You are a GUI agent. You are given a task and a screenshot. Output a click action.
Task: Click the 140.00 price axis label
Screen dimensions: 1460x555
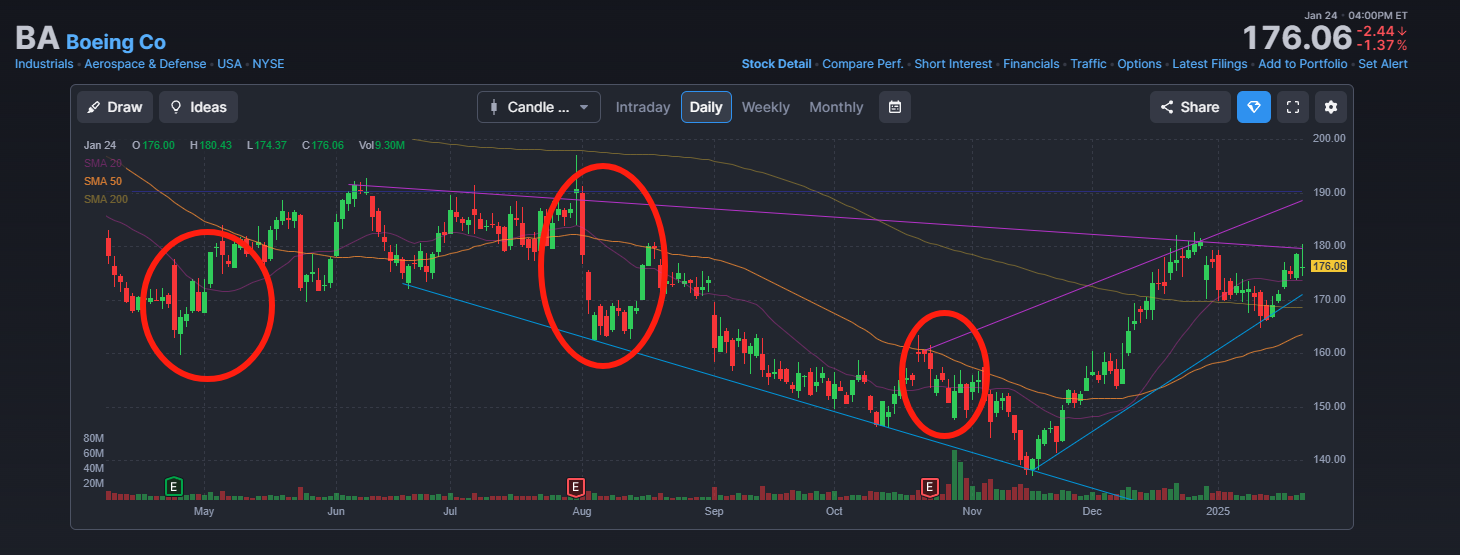[x=1328, y=460]
